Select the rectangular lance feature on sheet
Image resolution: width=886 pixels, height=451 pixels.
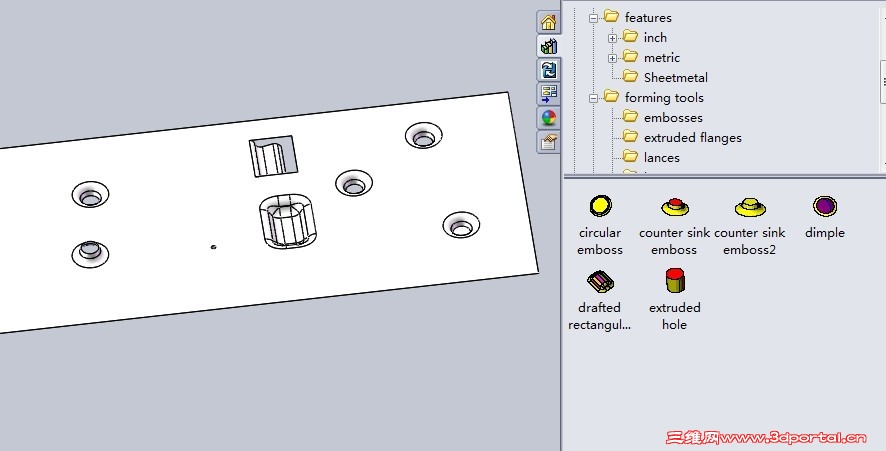(273, 155)
